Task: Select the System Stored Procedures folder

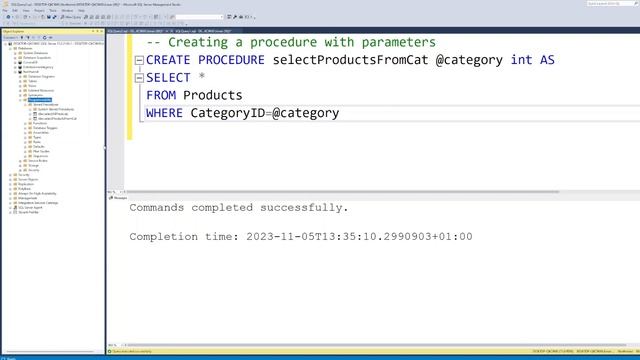Action: coord(56,109)
